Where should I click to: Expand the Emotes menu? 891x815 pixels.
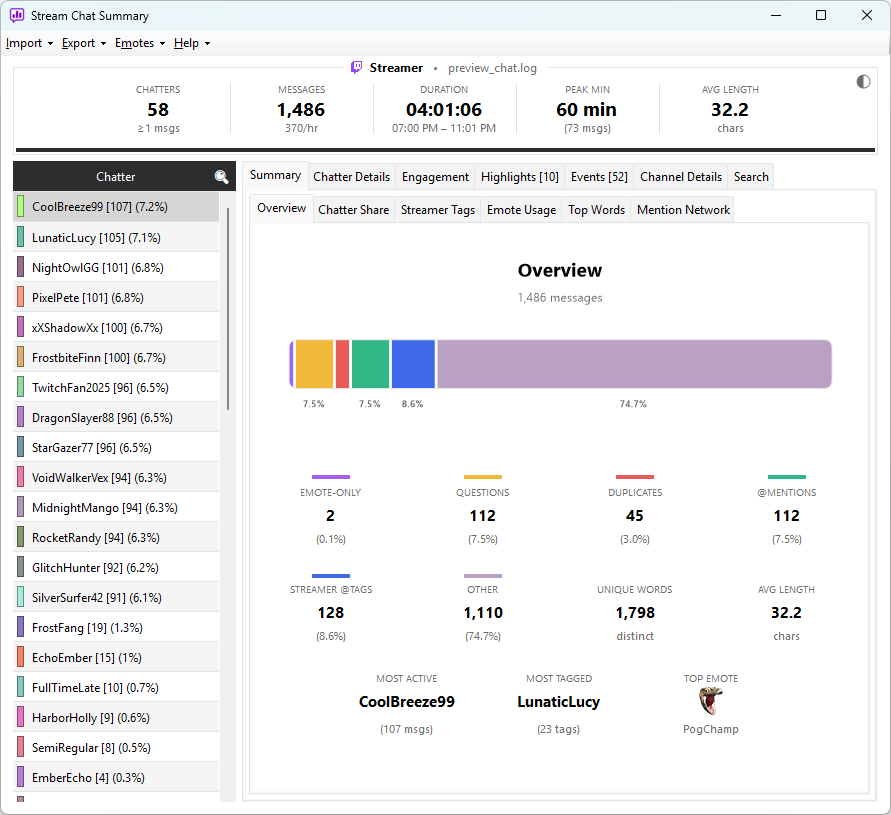click(140, 43)
